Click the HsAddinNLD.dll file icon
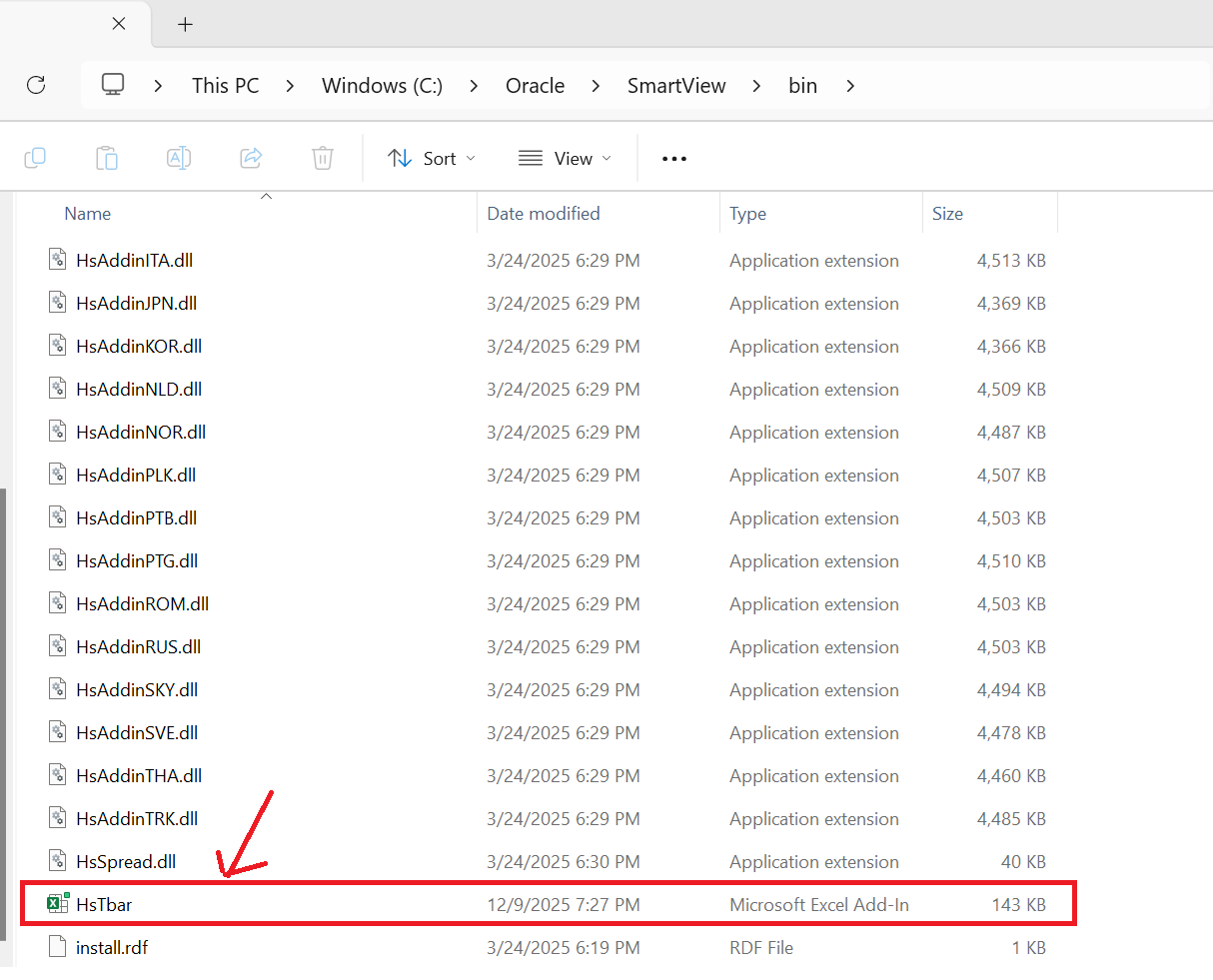The width and height of the screenshot is (1213, 980). coord(58,389)
